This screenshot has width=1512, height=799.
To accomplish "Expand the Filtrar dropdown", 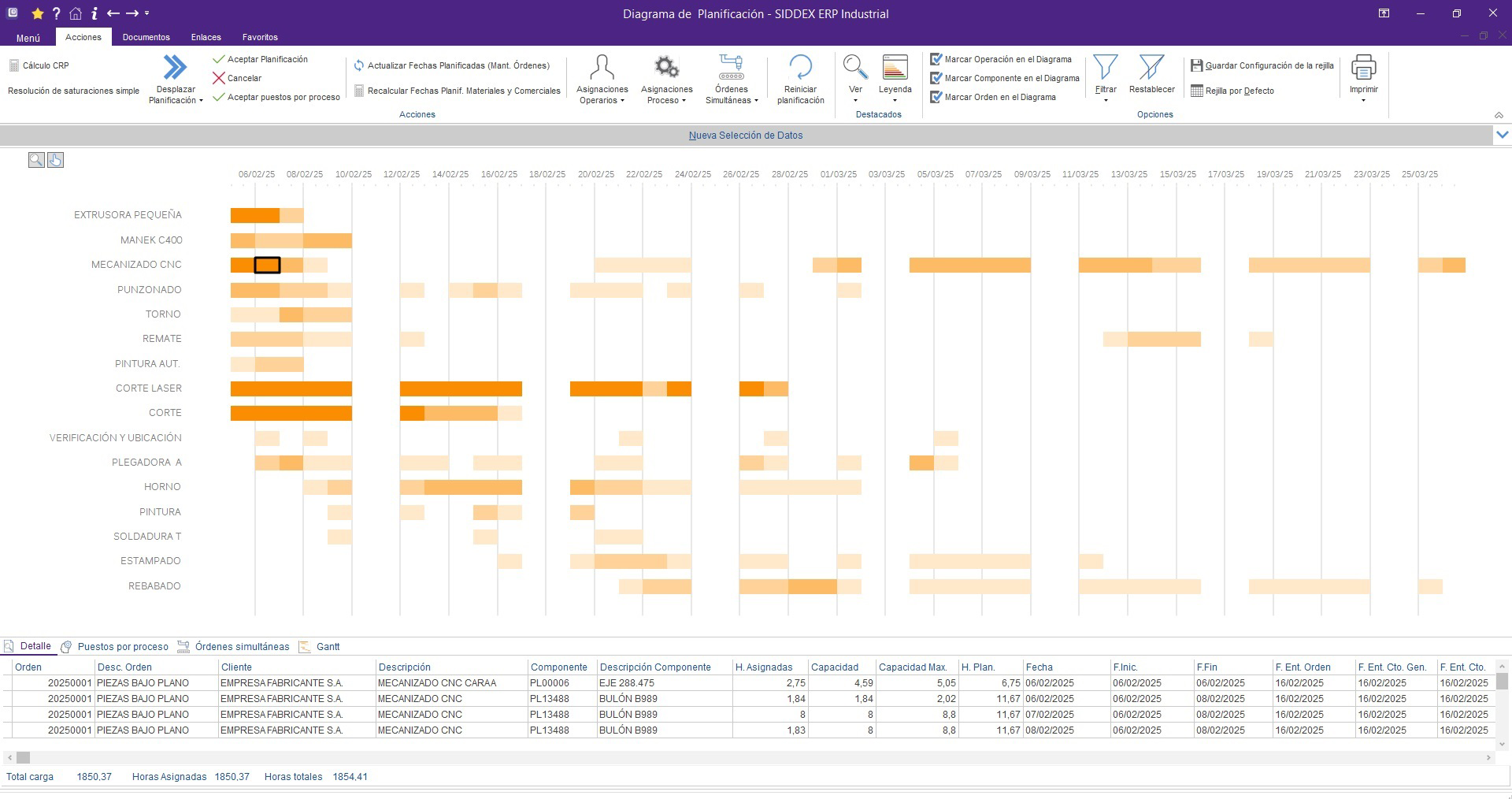I will pyautogui.click(x=1106, y=100).
